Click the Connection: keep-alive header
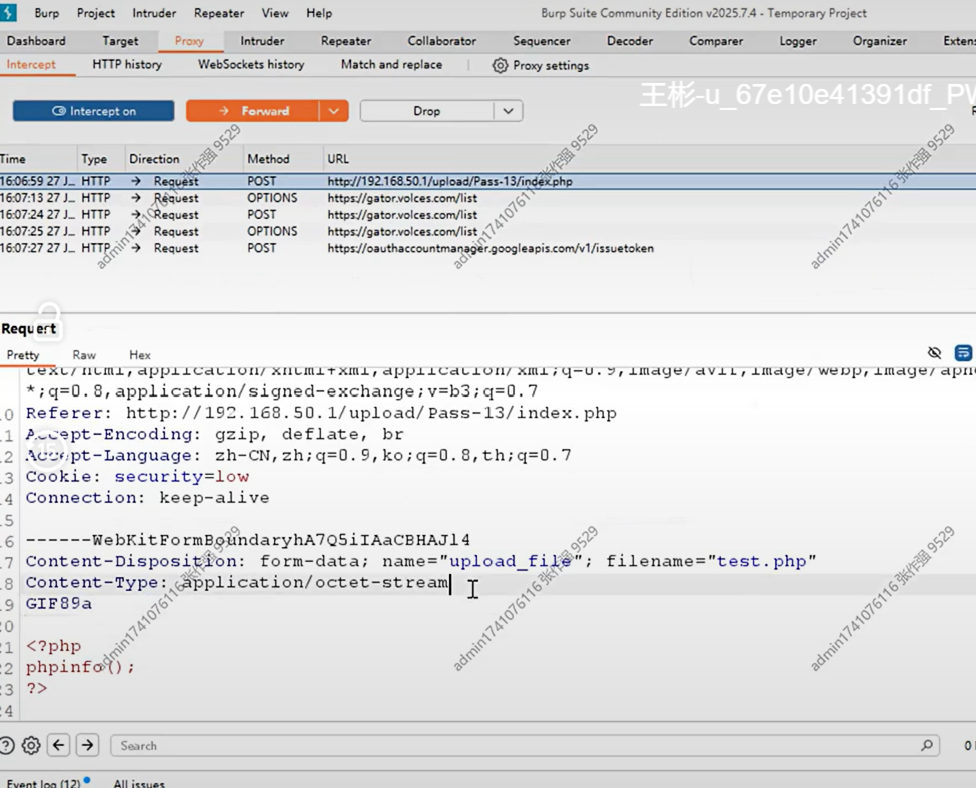 [x=148, y=498]
